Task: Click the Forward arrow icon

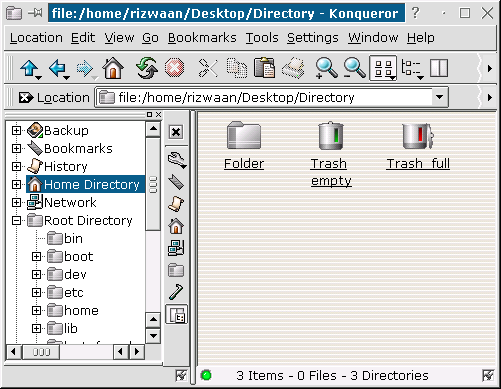Action: point(86,69)
